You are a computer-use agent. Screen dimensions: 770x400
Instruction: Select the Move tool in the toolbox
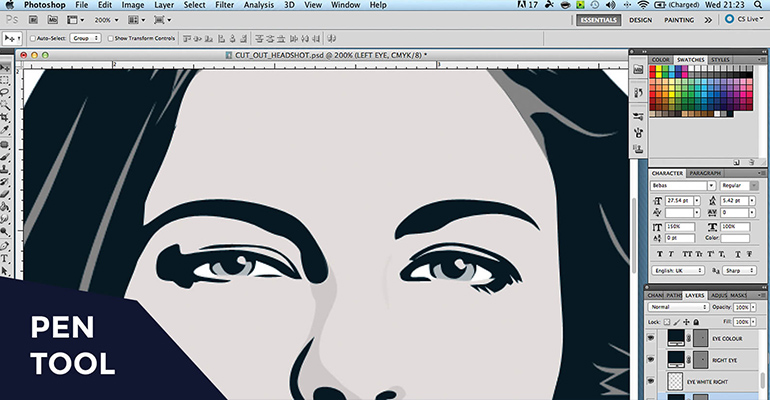tap(5, 68)
